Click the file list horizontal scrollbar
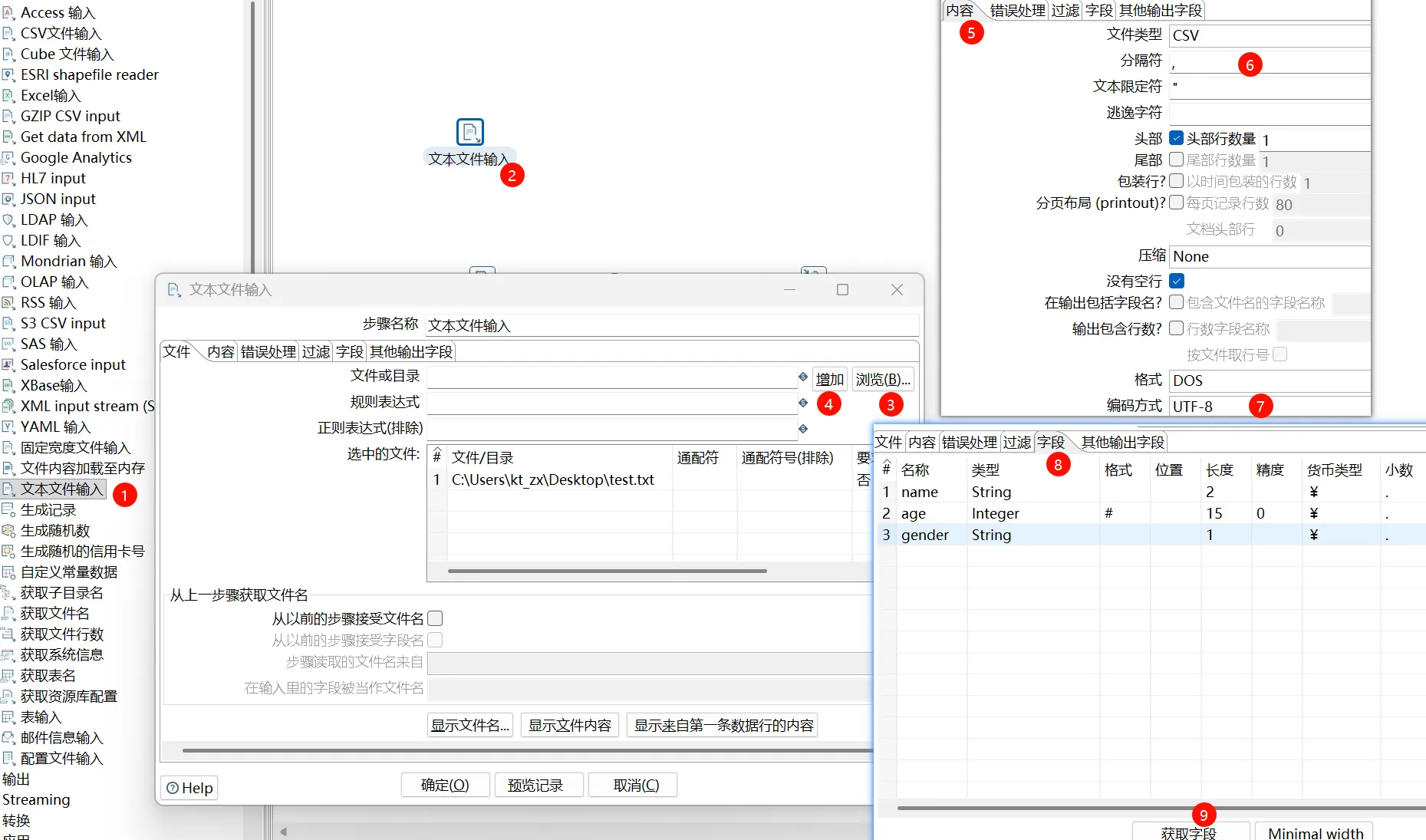The image size is (1426, 840). 607,571
